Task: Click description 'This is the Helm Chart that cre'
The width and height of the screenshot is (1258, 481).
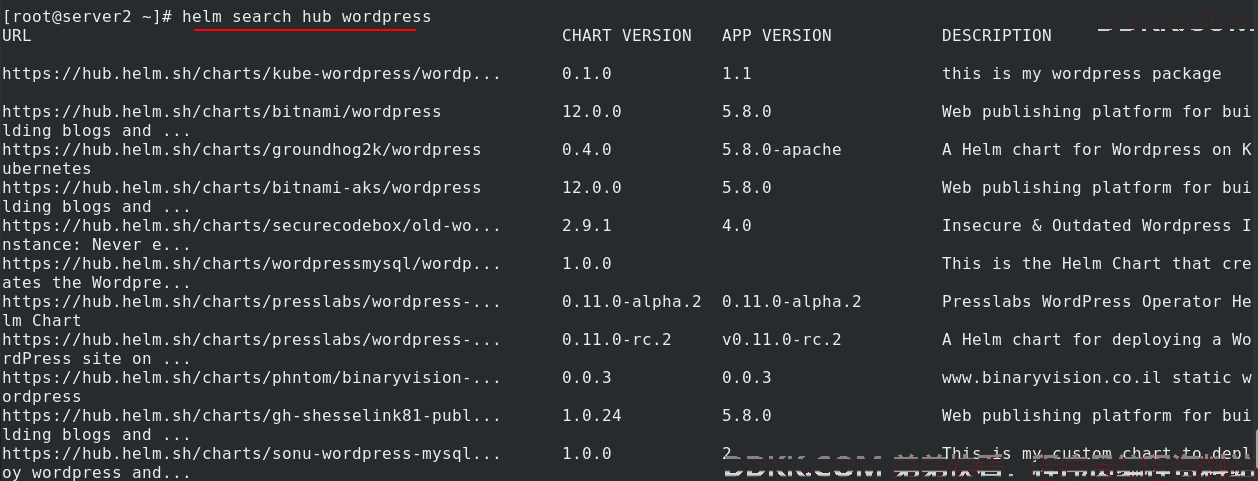Action: tap(1097, 263)
